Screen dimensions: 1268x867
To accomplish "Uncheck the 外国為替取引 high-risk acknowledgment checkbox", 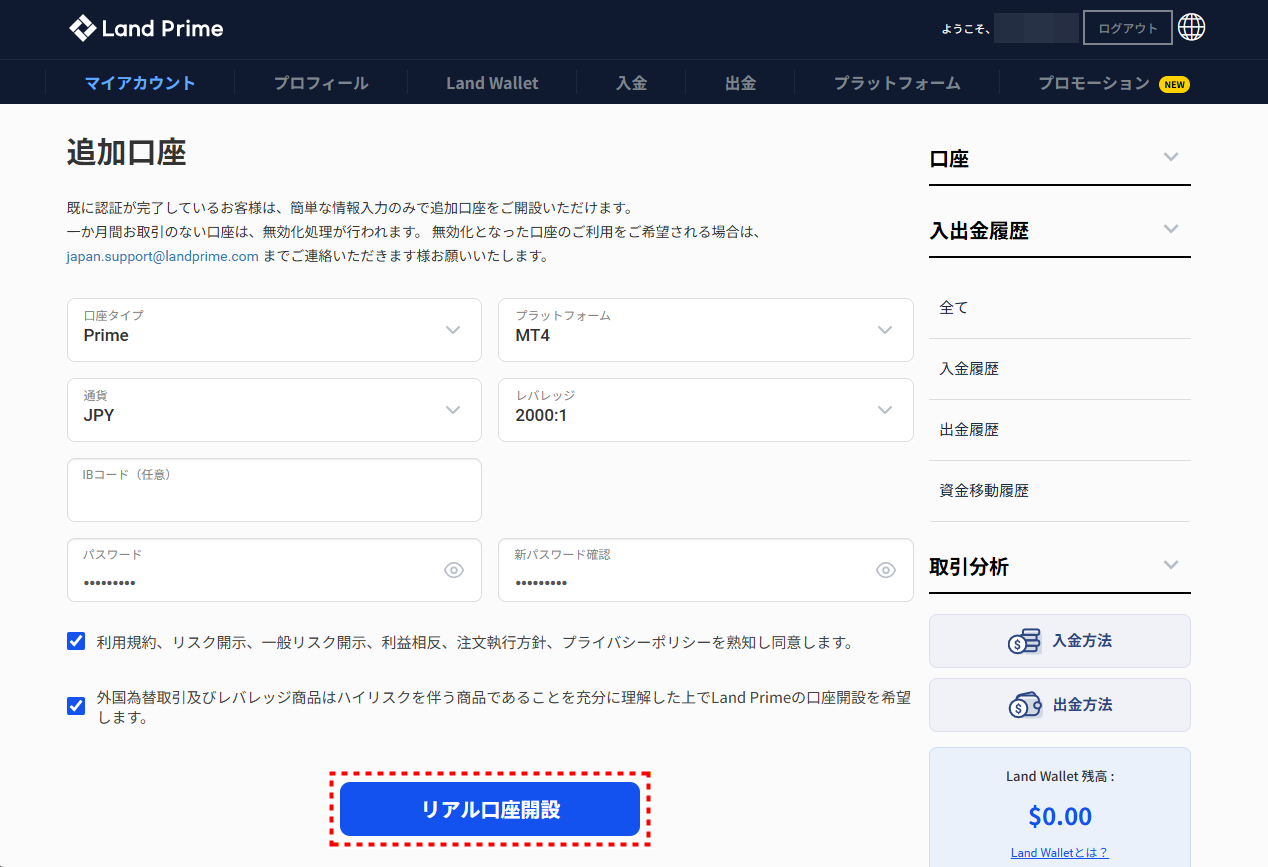I will 76,706.
